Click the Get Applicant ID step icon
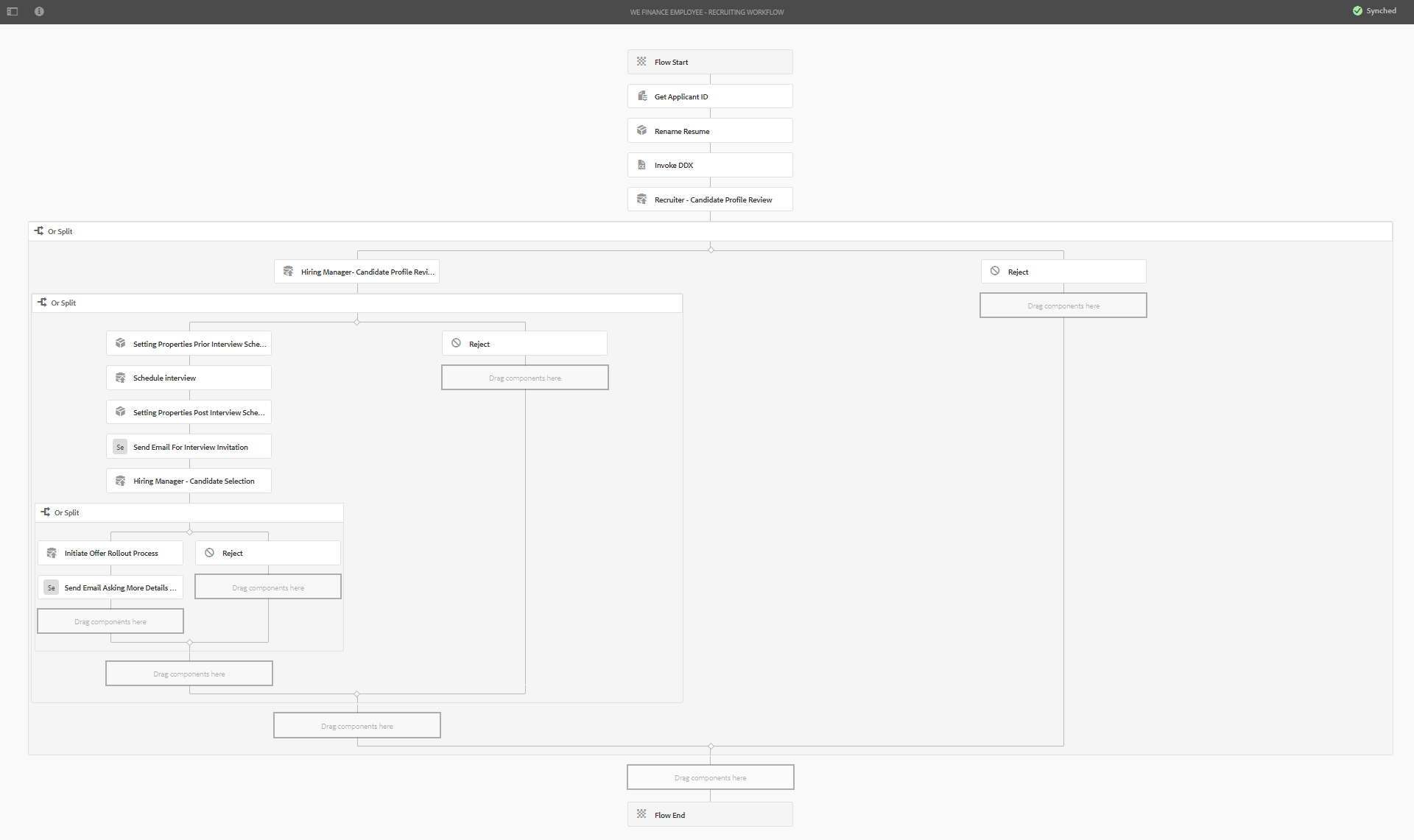 (x=641, y=96)
